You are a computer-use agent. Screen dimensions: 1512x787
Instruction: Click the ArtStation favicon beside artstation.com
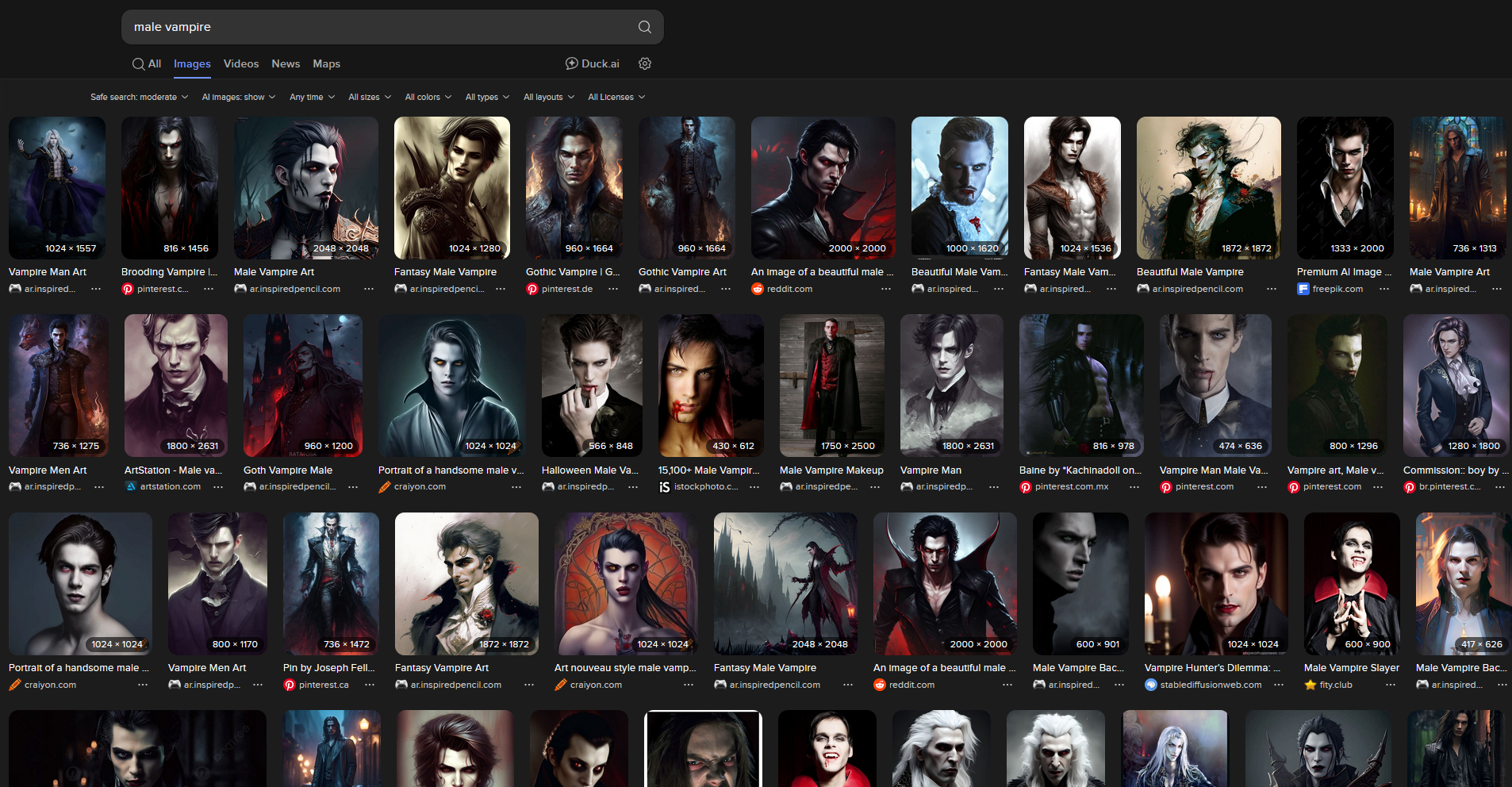tap(131, 486)
